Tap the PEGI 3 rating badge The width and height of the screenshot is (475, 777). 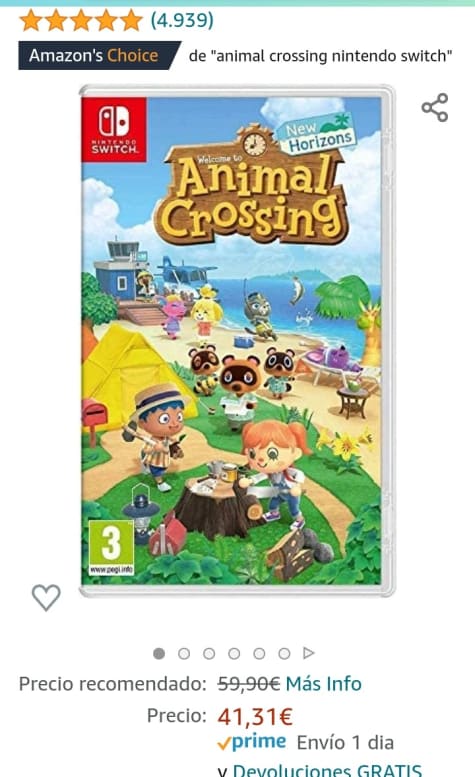[111, 548]
